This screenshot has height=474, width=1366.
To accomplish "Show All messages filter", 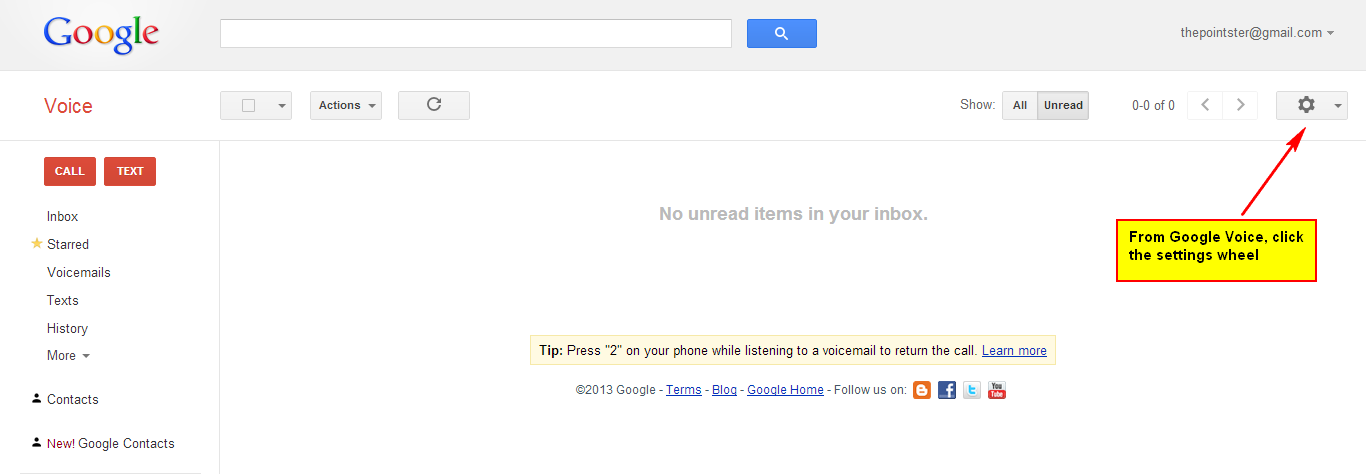I will [x=1020, y=105].
